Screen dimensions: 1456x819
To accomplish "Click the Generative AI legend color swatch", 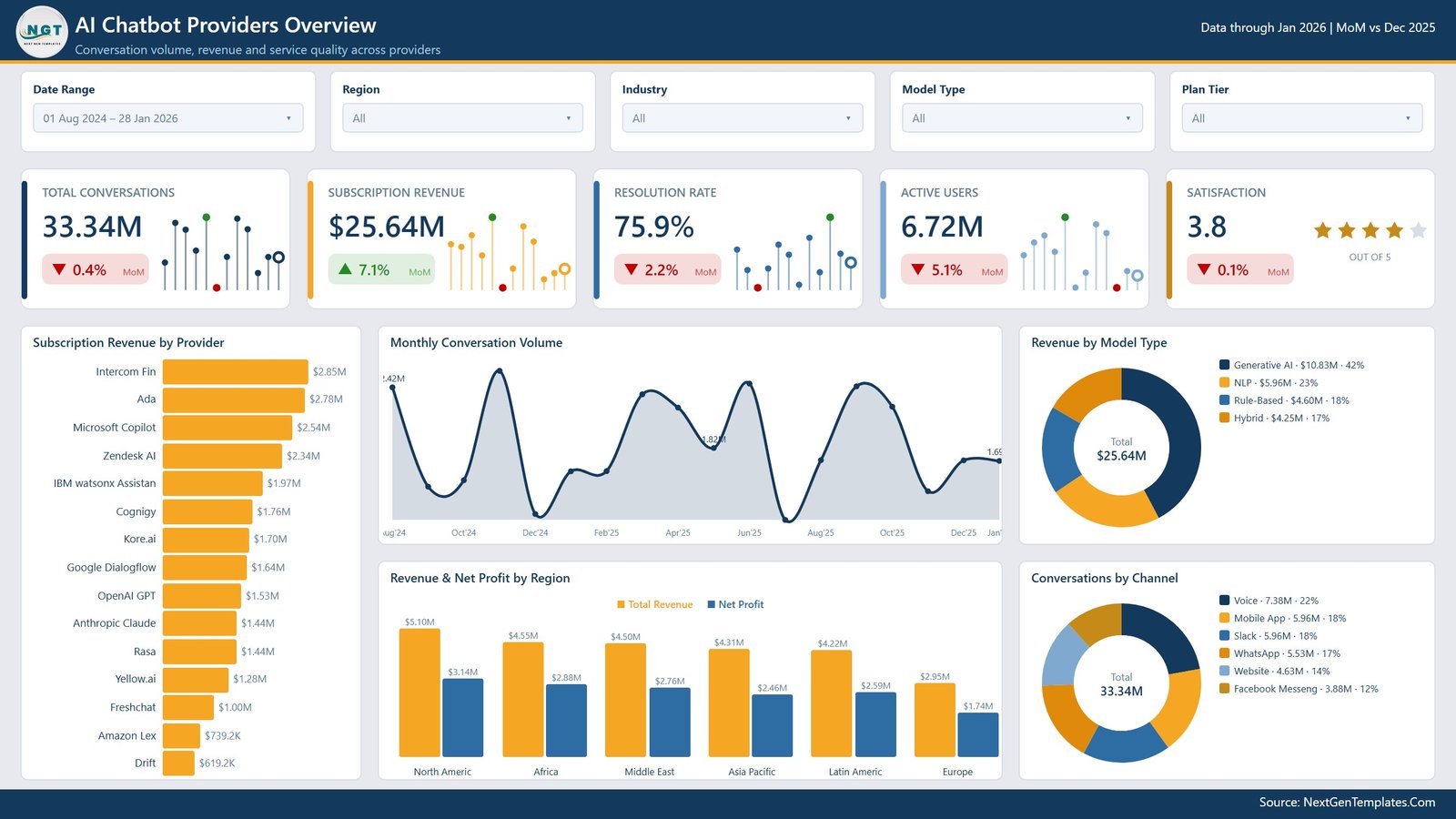I will [1225, 365].
